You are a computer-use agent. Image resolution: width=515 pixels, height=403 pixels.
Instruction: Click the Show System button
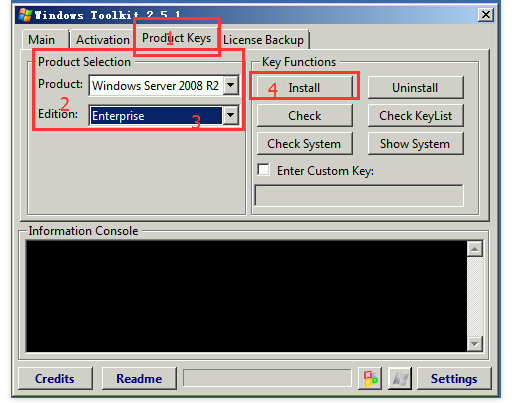(x=415, y=144)
